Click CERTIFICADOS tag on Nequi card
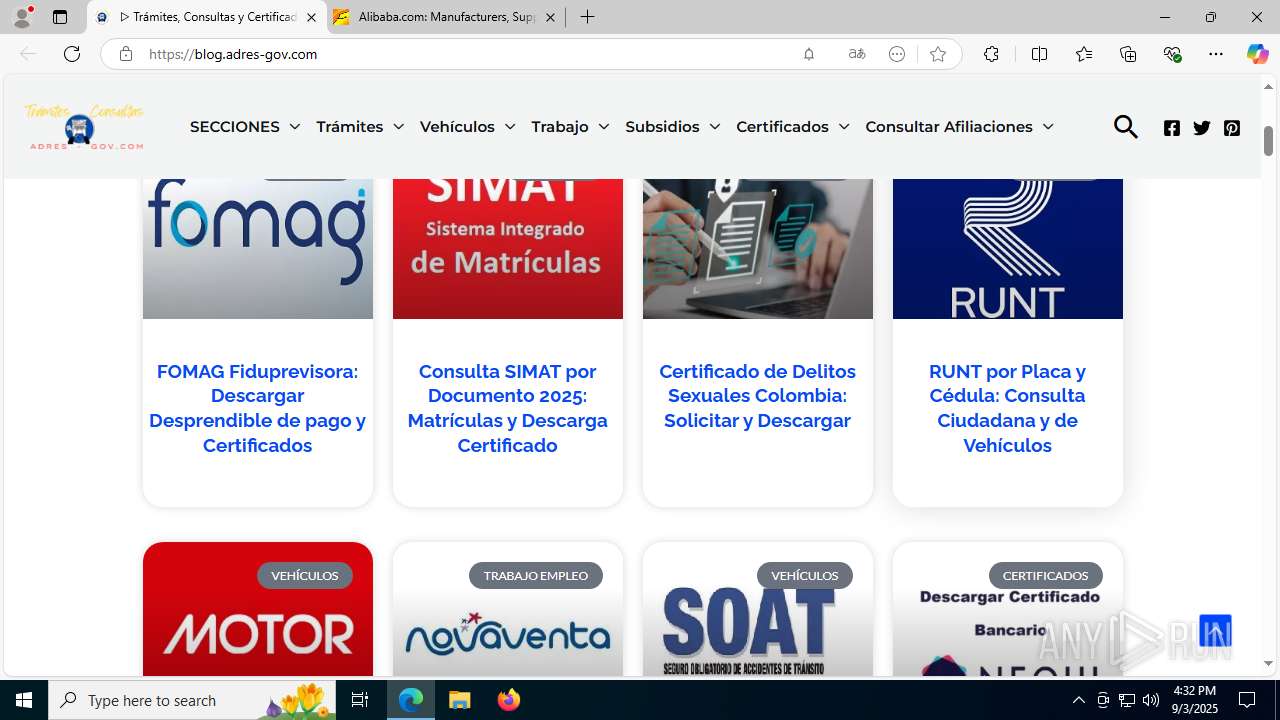Viewport: 1280px width, 720px height. tap(1046, 576)
